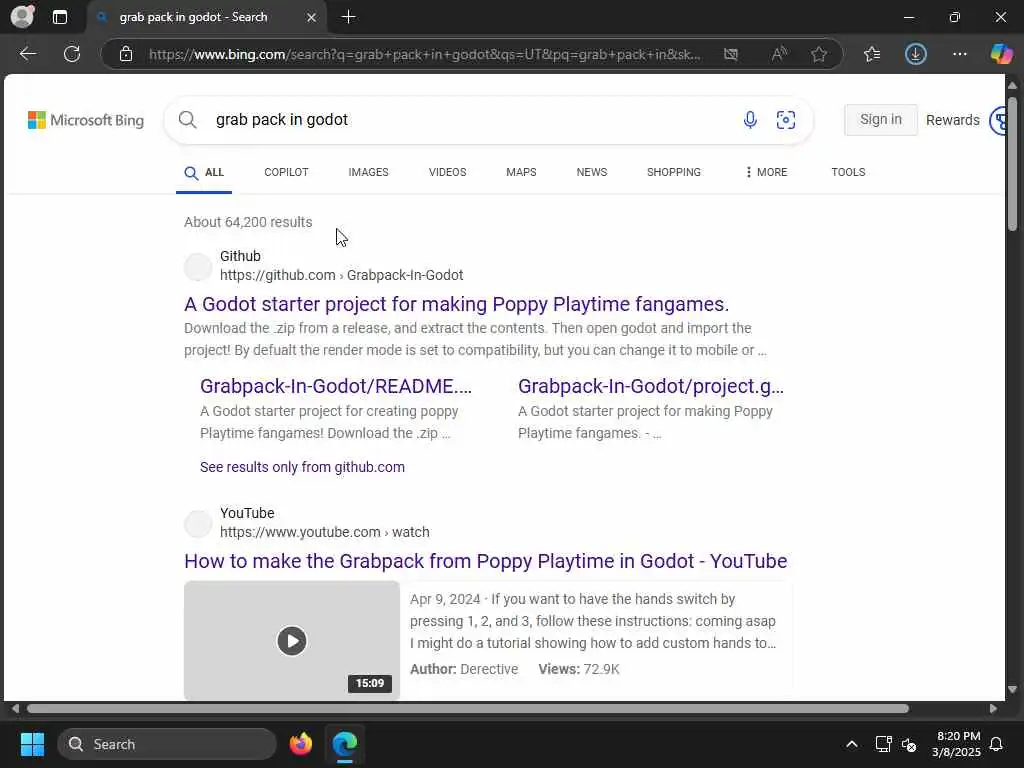1024x768 pixels.
Task: Click 'Author: Derective' text
Action: (x=464, y=669)
